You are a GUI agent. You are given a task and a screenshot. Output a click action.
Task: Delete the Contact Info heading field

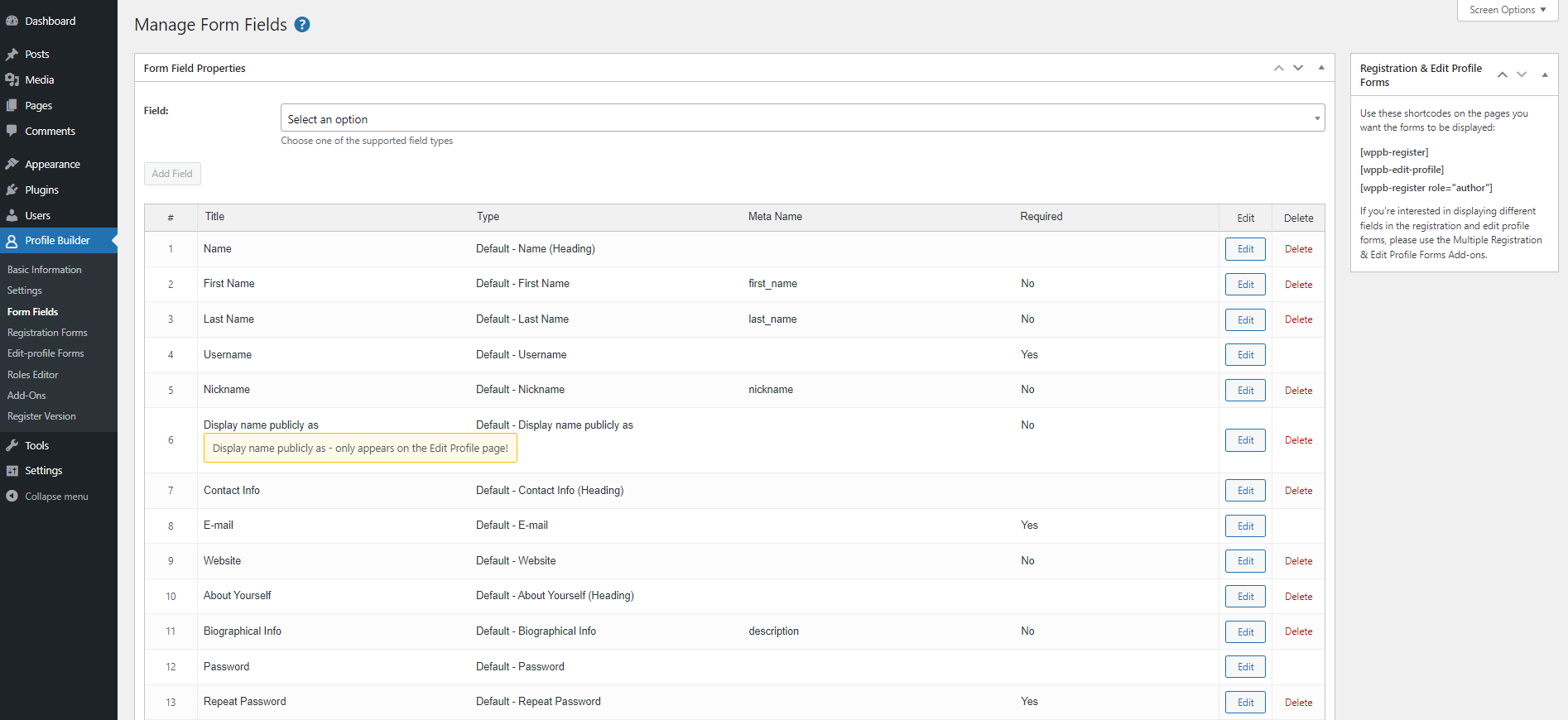pos(1298,491)
